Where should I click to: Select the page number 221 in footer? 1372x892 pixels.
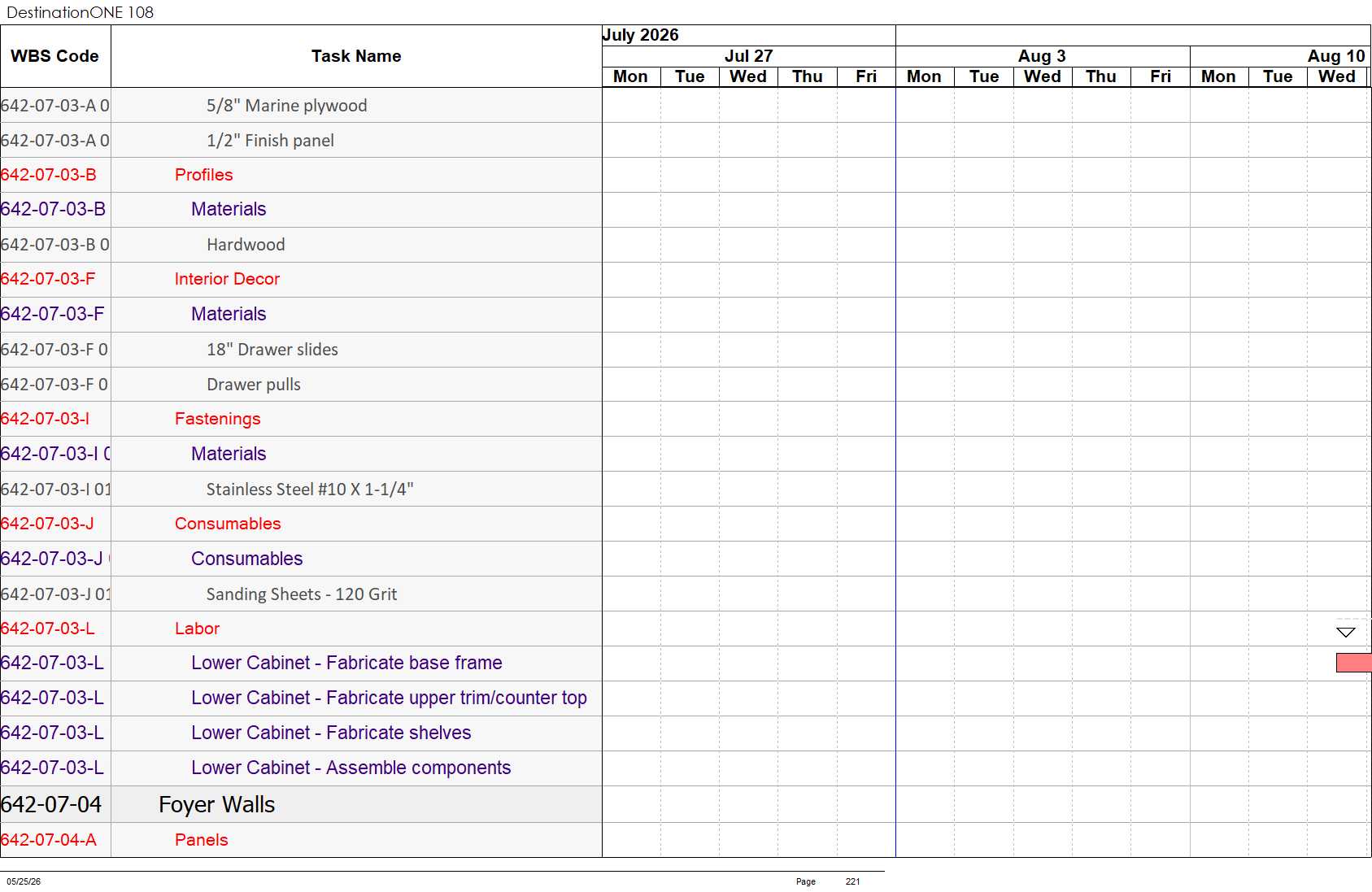(x=852, y=881)
